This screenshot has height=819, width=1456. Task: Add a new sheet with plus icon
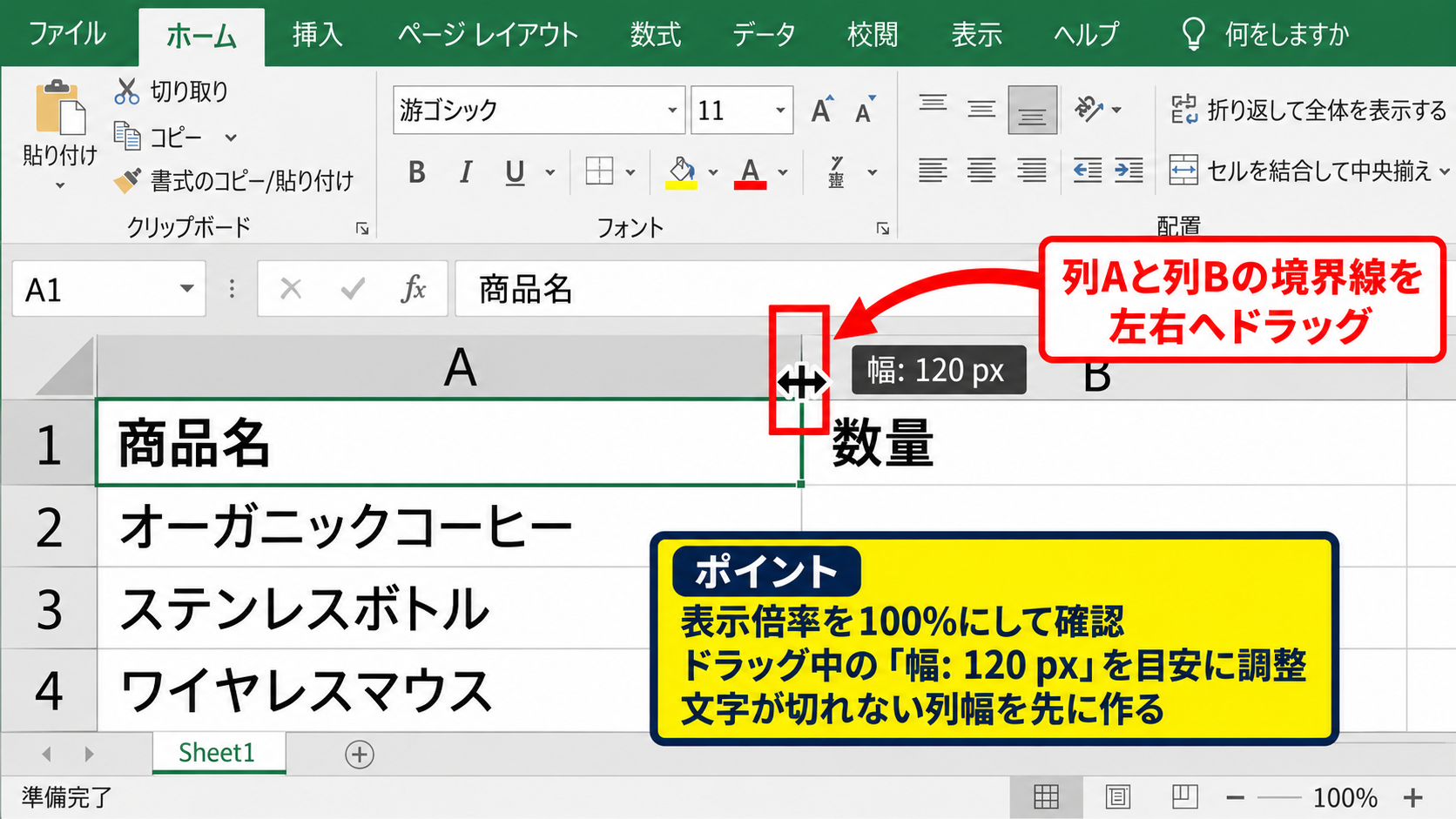tap(360, 754)
